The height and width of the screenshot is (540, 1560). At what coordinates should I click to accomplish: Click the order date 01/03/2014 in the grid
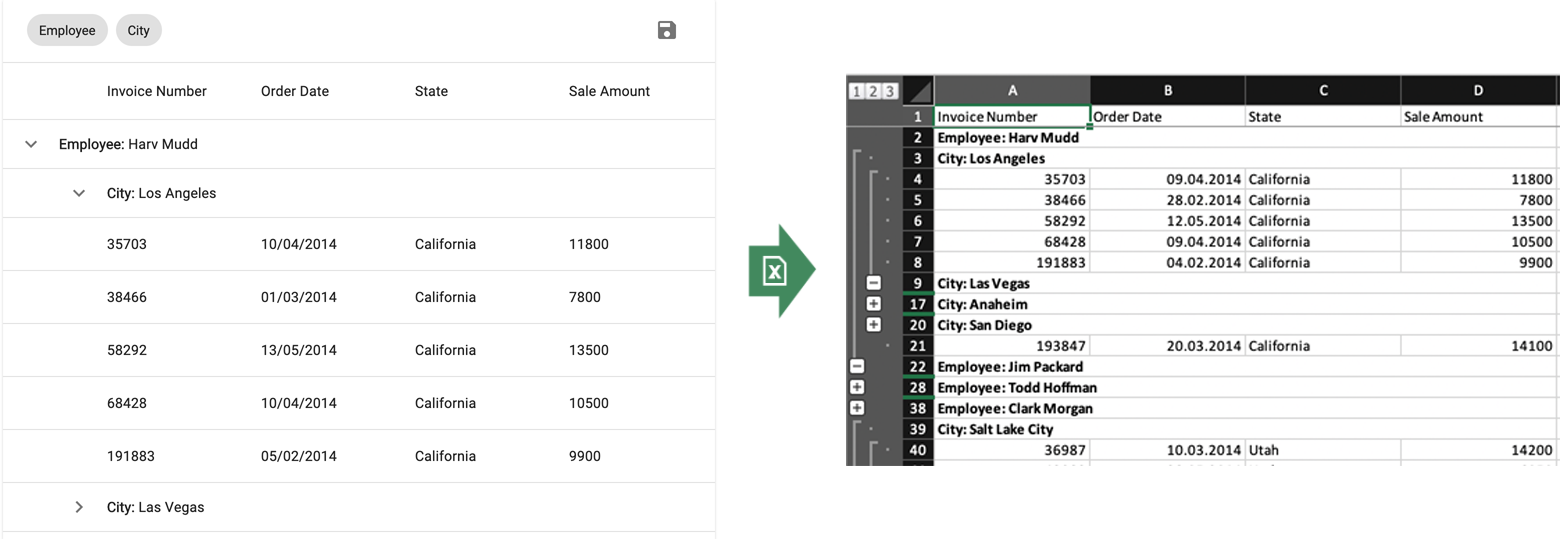click(x=299, y=297)
